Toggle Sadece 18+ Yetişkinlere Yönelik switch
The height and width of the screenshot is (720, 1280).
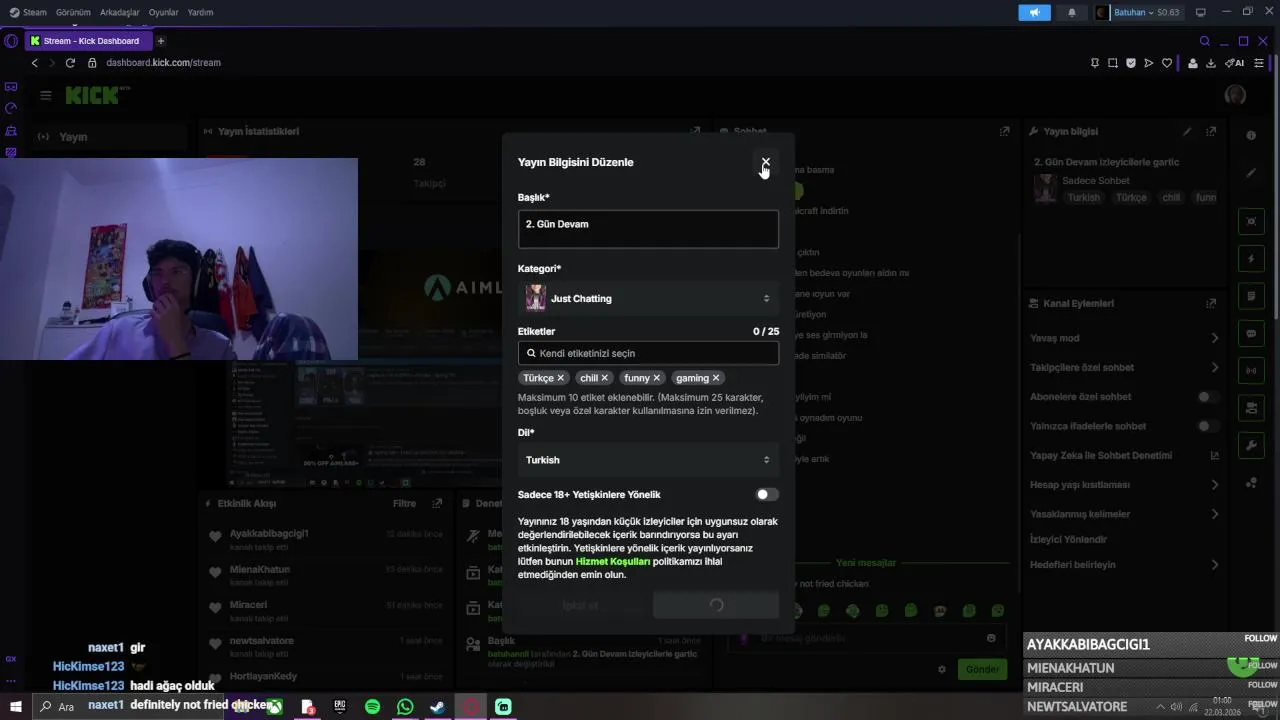[x=767, y=494]
